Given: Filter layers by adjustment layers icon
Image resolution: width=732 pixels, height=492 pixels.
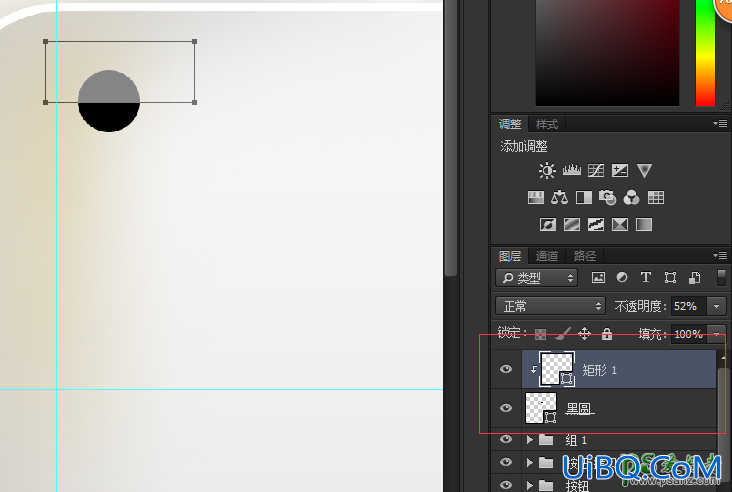Looking at the screenshot, I should click(x=622, y=278).
